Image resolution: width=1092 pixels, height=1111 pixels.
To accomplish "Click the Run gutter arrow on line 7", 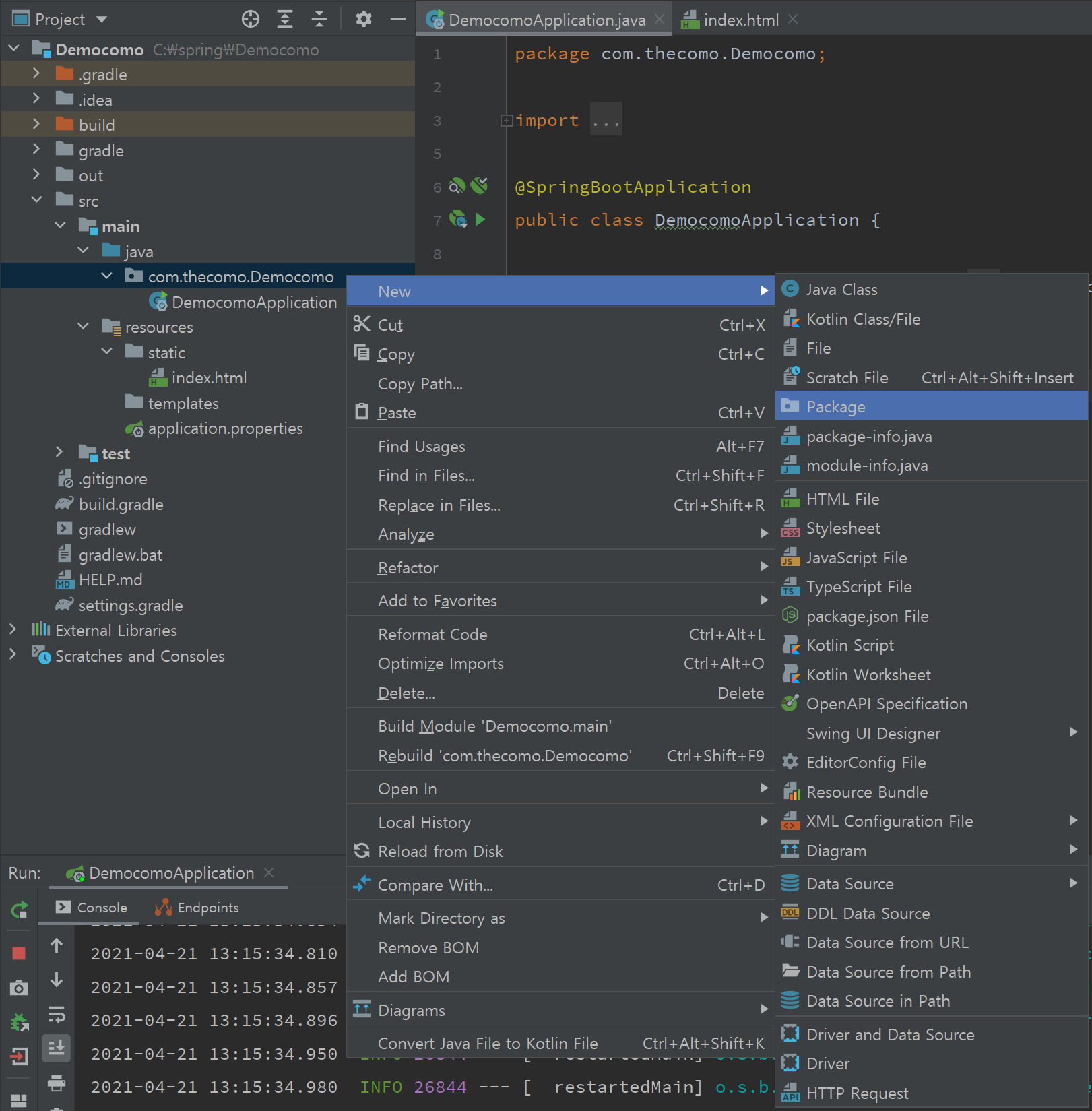I will click(x=480, y=219).
